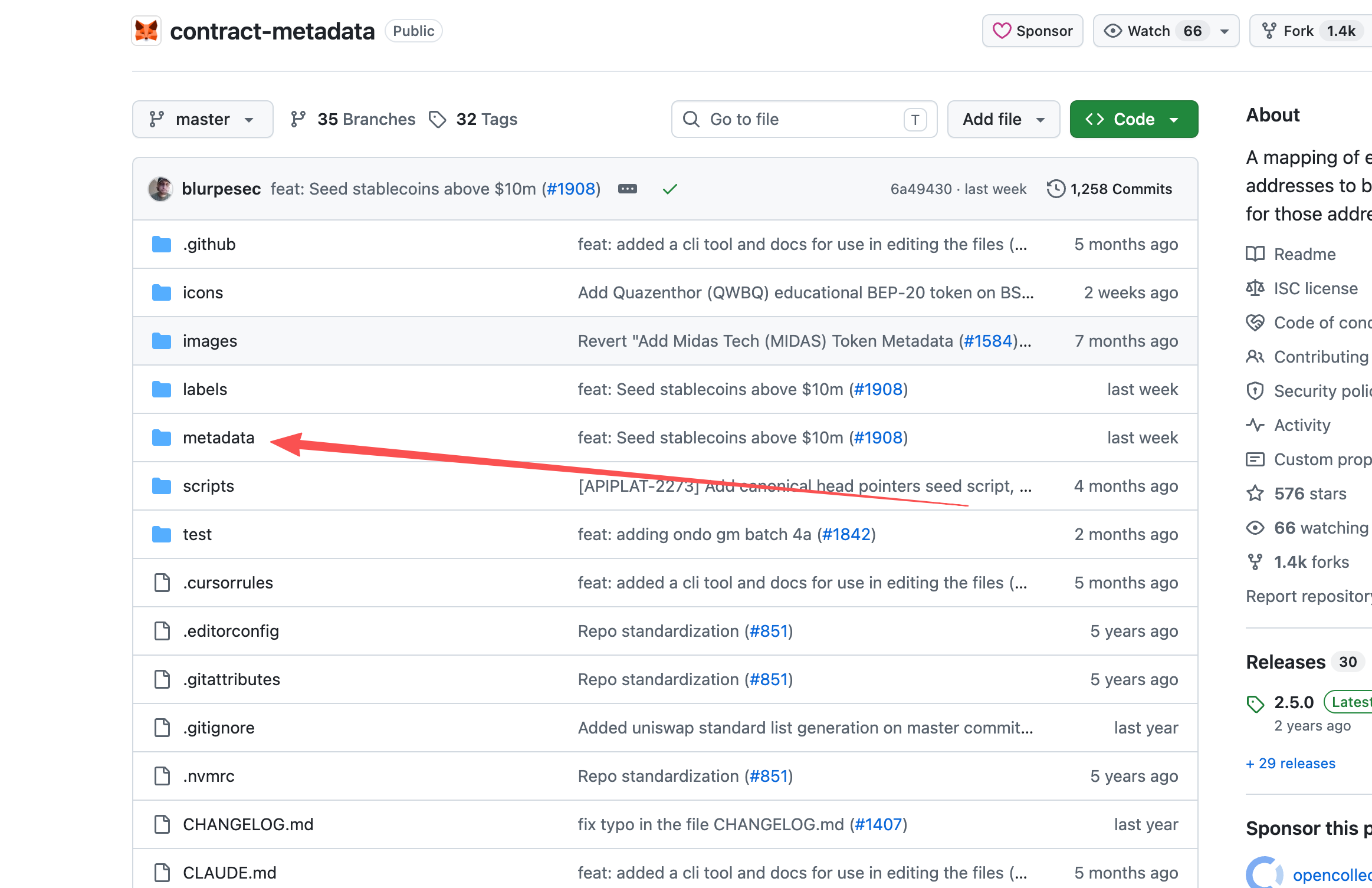The width and height of the screenshot is (1372, 888).
Task: Open the Security policy sidebar link
Action: (x=1309, y=391)
